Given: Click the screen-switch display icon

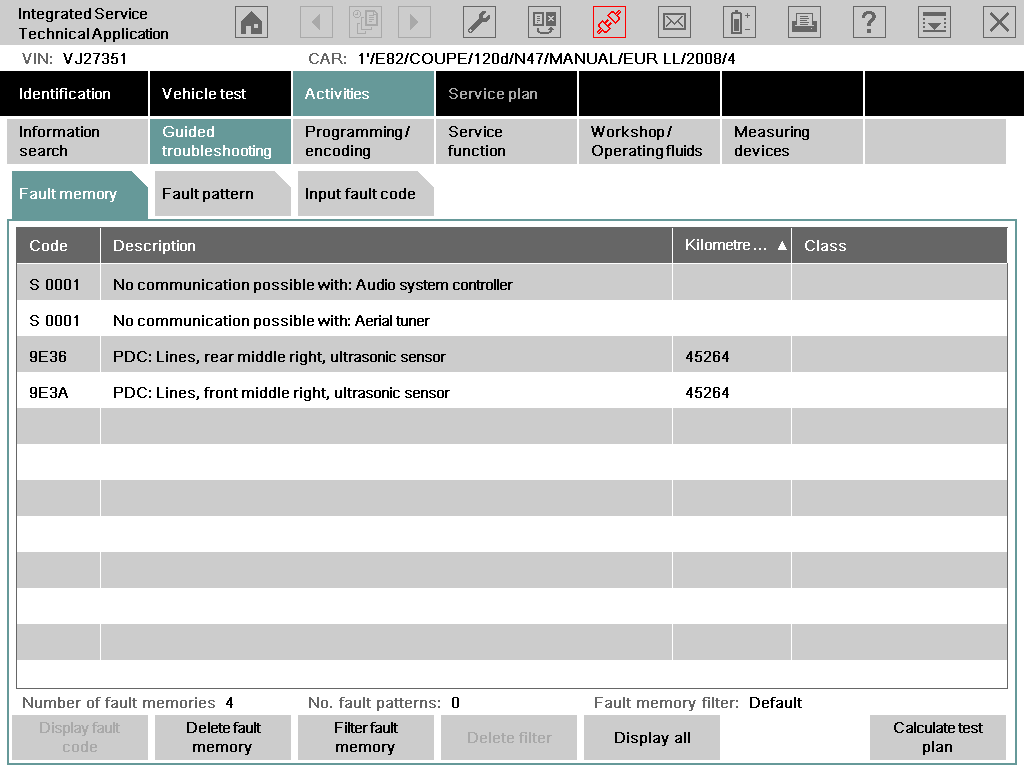Looking at the screenshot, I should click(x=543, y=21).
